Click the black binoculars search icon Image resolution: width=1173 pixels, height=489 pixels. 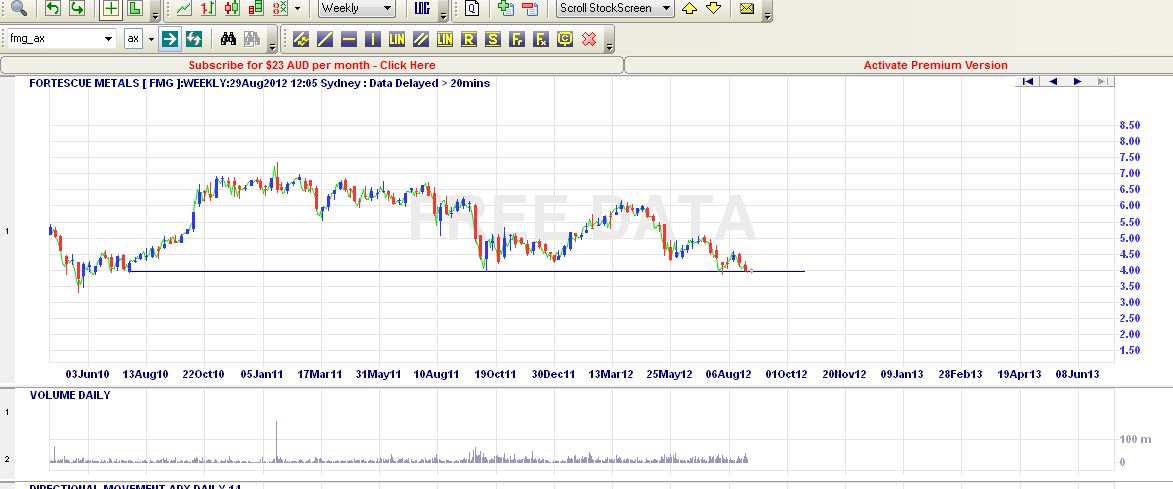pos(228,39)
